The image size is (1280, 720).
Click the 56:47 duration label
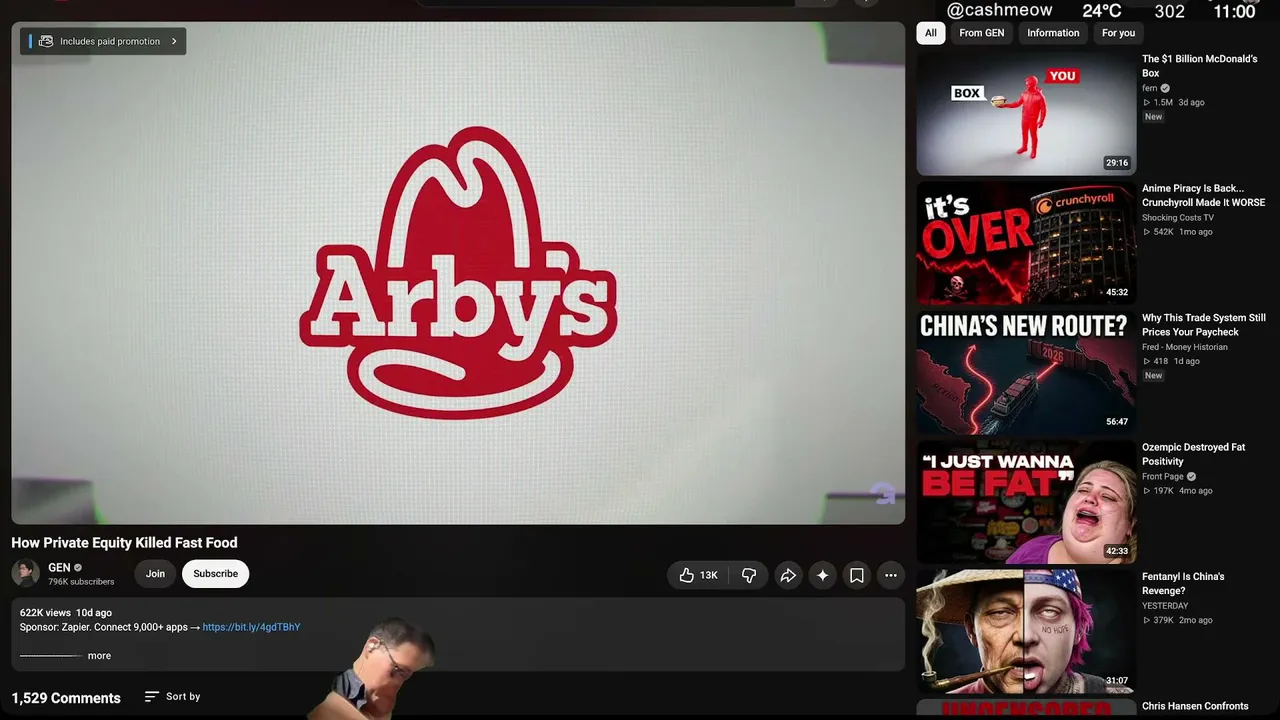pos(1117,422)
